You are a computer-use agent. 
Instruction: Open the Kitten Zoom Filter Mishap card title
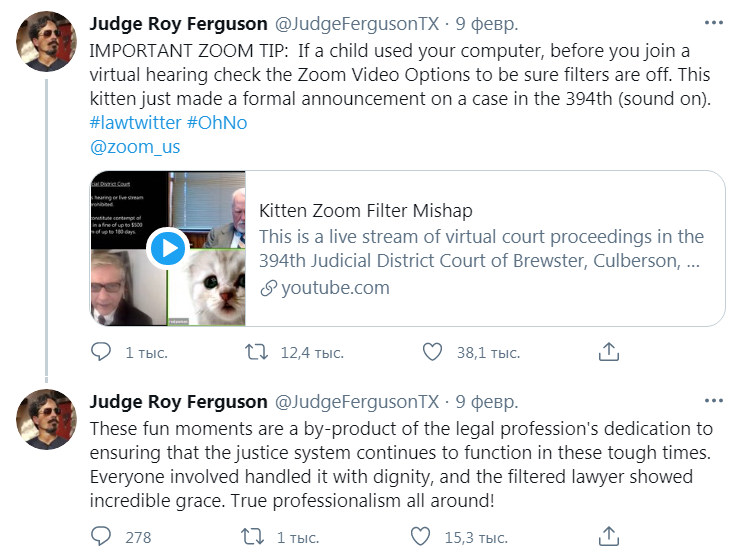point(365,211)
